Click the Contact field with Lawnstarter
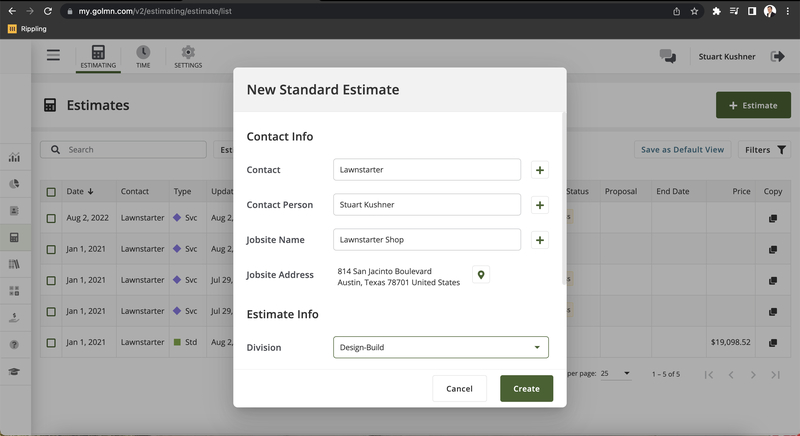The width and height of the screenshot is (800, 436). point(427,169)
